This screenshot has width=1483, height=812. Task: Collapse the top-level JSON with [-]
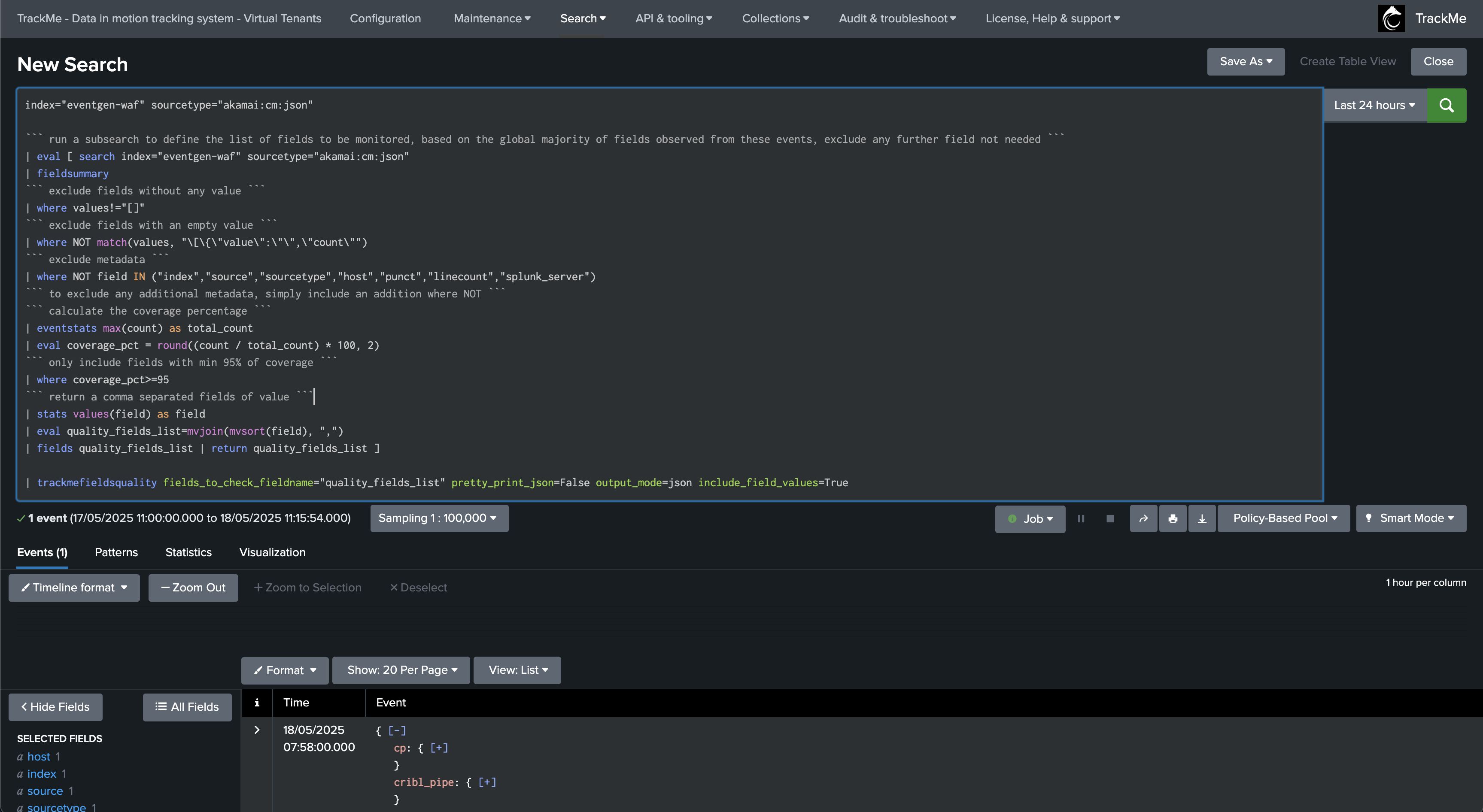point(397,730)
